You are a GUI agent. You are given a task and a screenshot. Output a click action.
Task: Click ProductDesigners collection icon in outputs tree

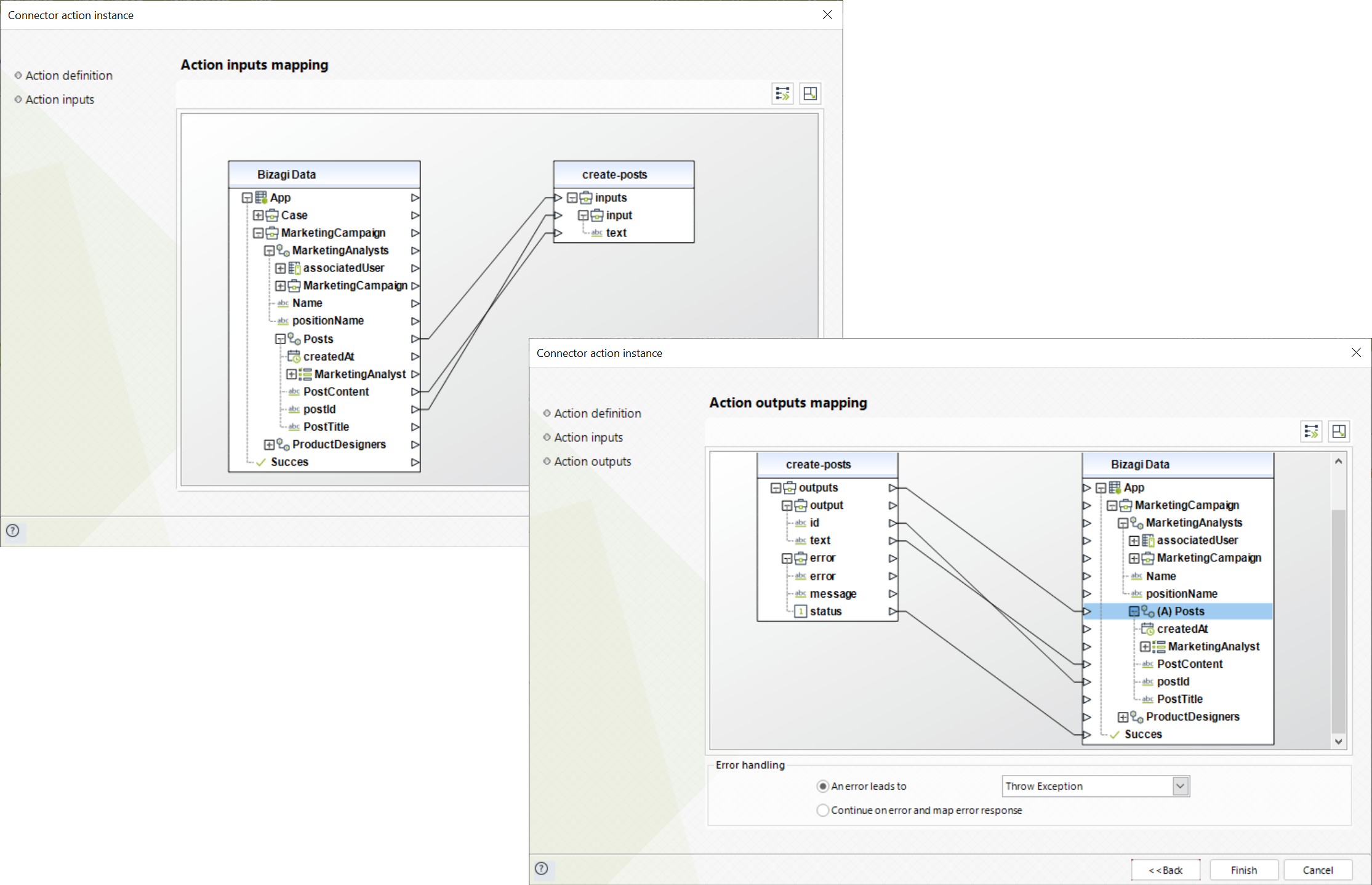click(x=1137, y=717)
